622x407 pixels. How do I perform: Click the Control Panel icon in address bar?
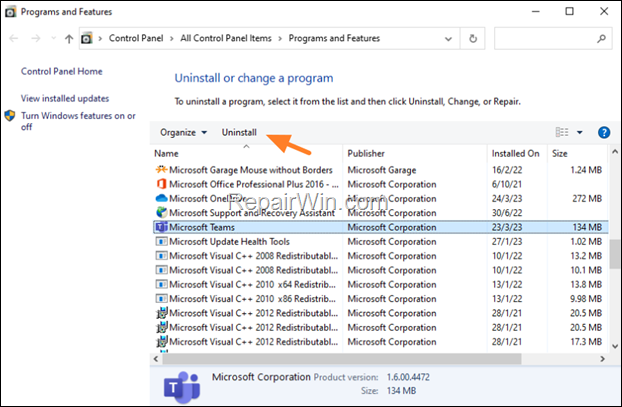86,38
